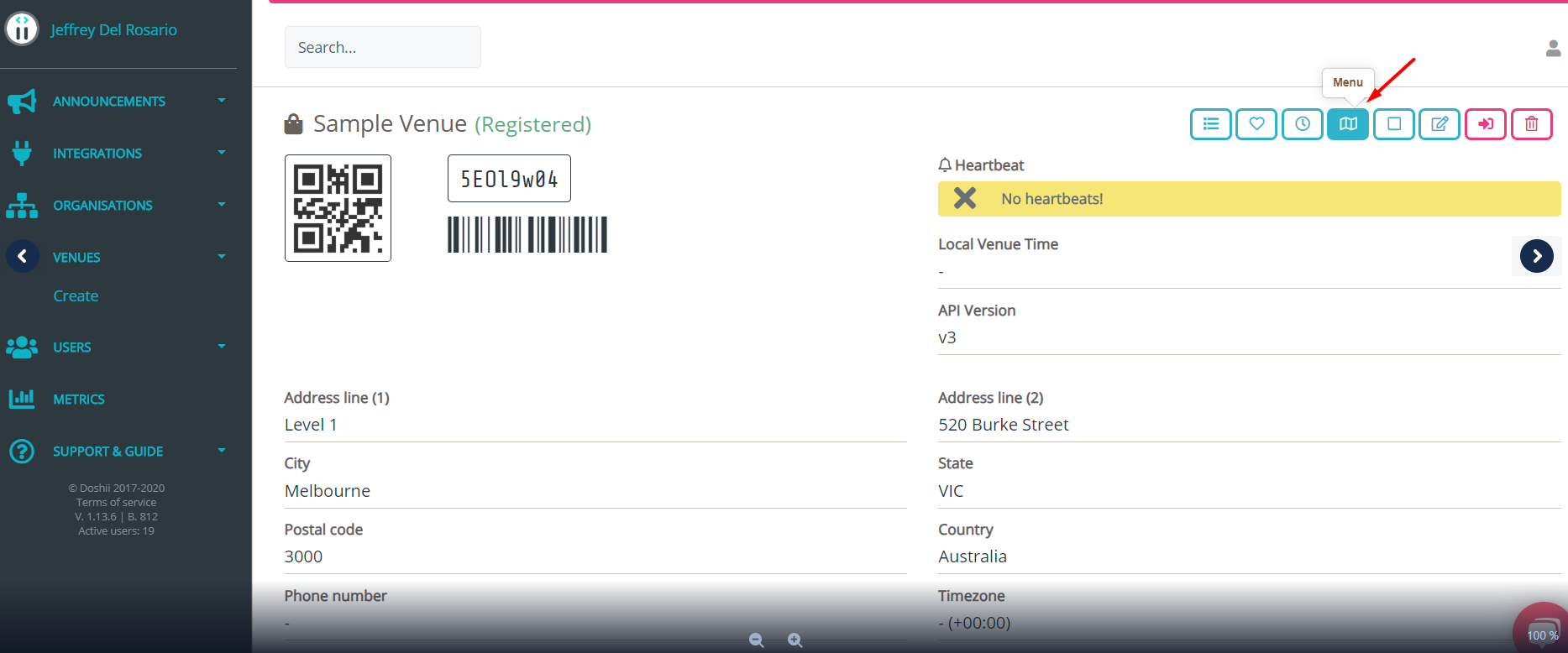Click the venue barcode image
1568x653 pixels.
527,234
